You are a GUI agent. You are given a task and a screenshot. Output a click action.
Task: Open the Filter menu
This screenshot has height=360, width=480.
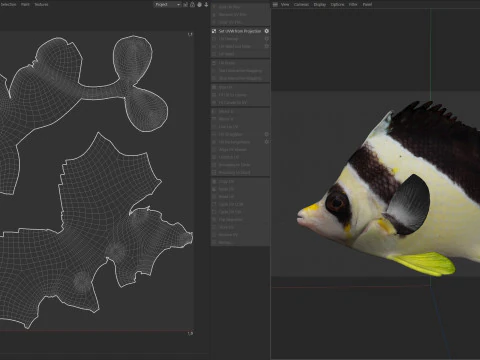353,4
